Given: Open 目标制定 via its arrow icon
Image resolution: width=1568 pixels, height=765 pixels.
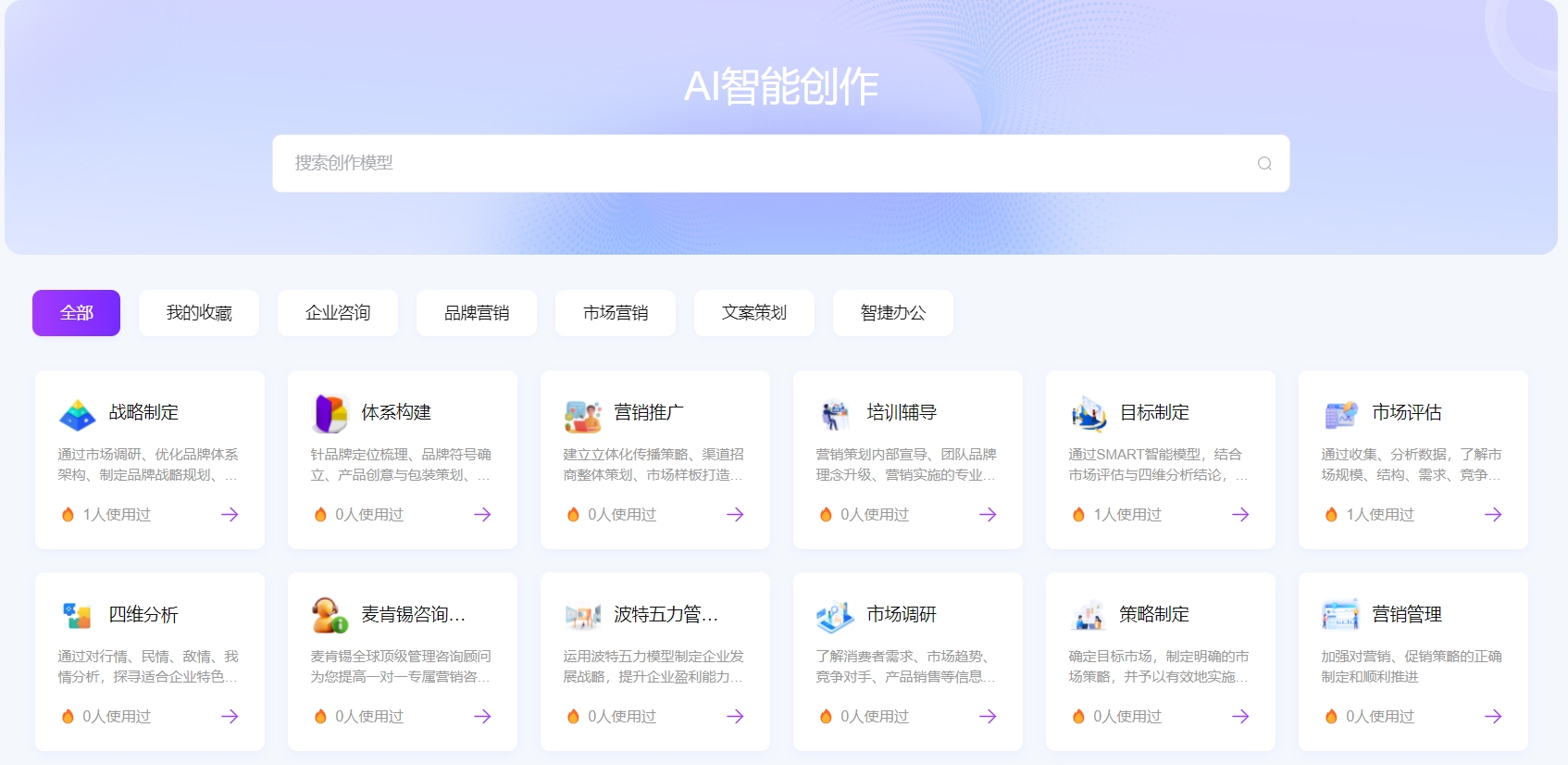Looking at the screenshot, I should coord(1240,514).
